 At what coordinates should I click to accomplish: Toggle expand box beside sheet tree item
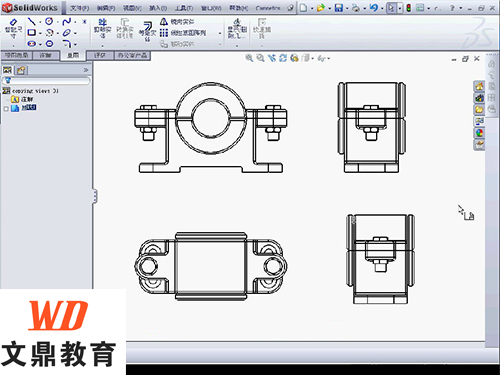tap(6, 108)
